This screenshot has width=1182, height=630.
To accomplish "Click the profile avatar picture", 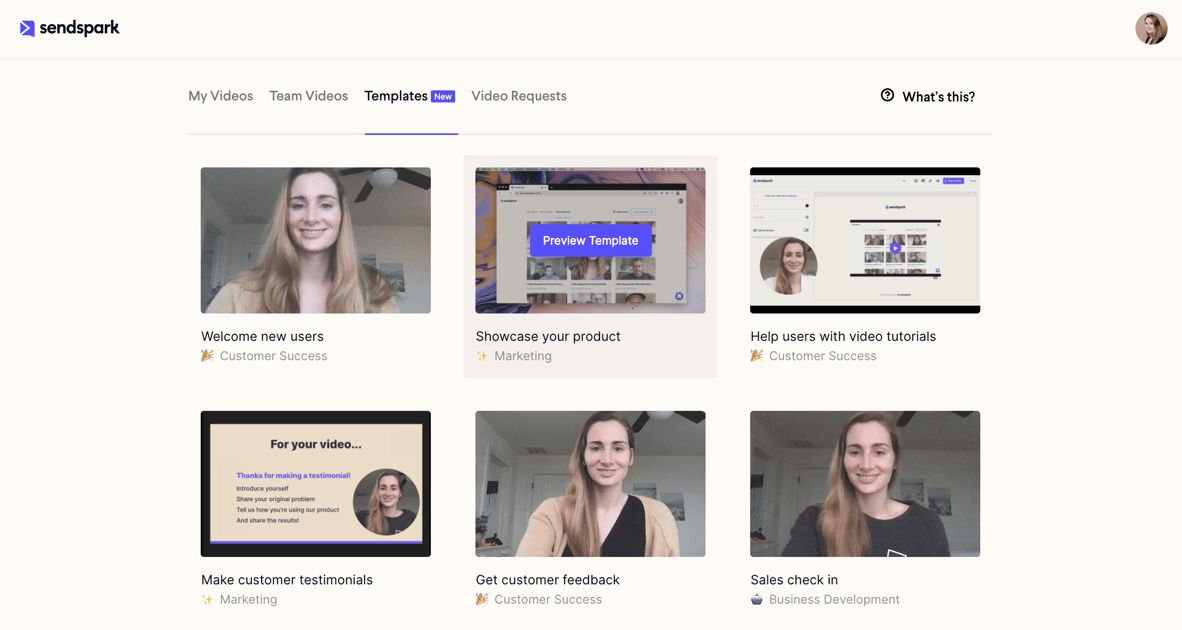I will pos(1151,28).
